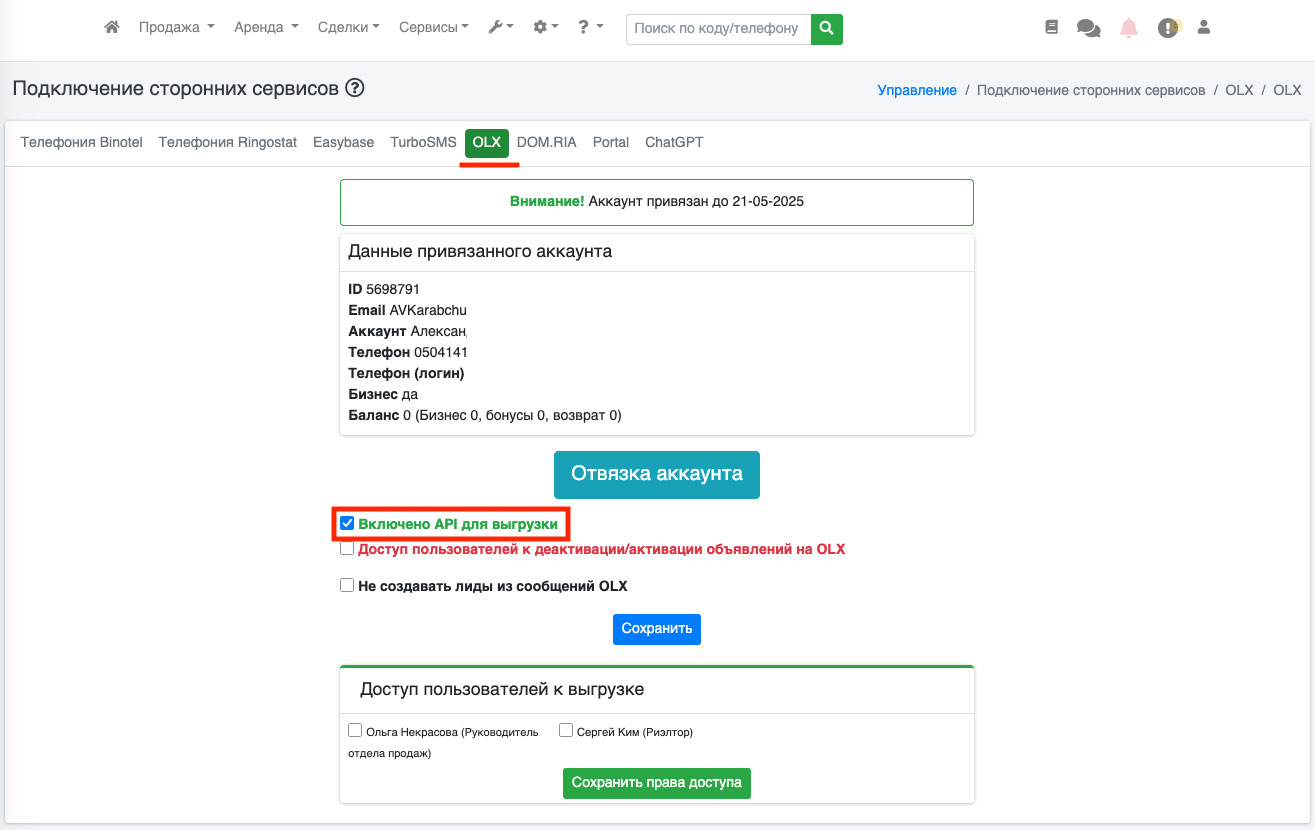Expand the Продажа dropdown menu

(x=177, y=28)
